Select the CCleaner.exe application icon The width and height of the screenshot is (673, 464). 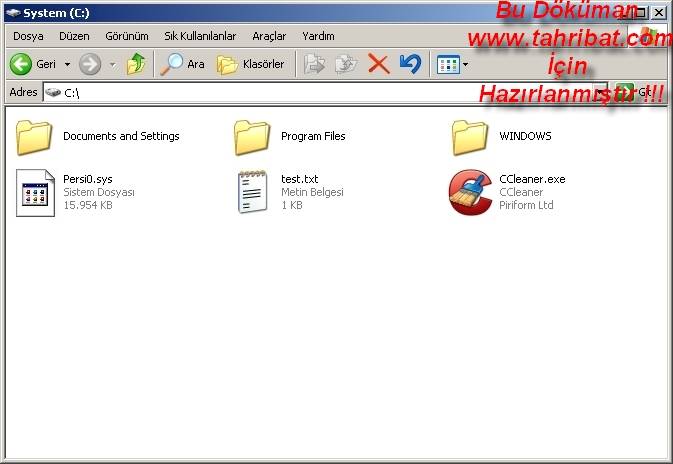click(471, 192)
